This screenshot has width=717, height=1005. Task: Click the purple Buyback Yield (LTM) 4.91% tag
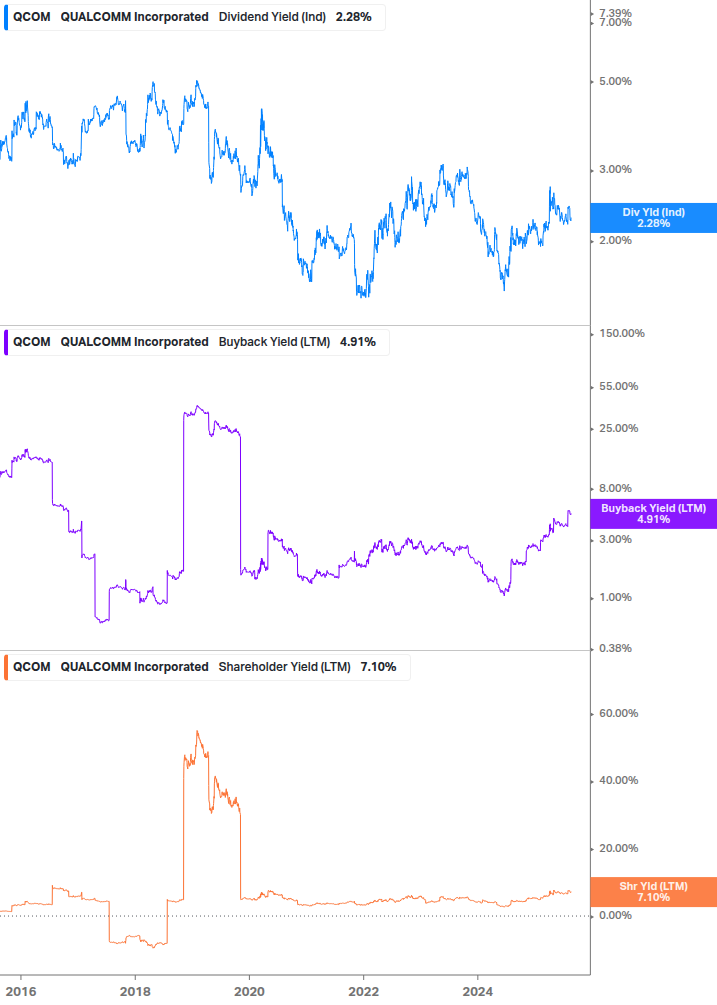click(x=654, y=514)
